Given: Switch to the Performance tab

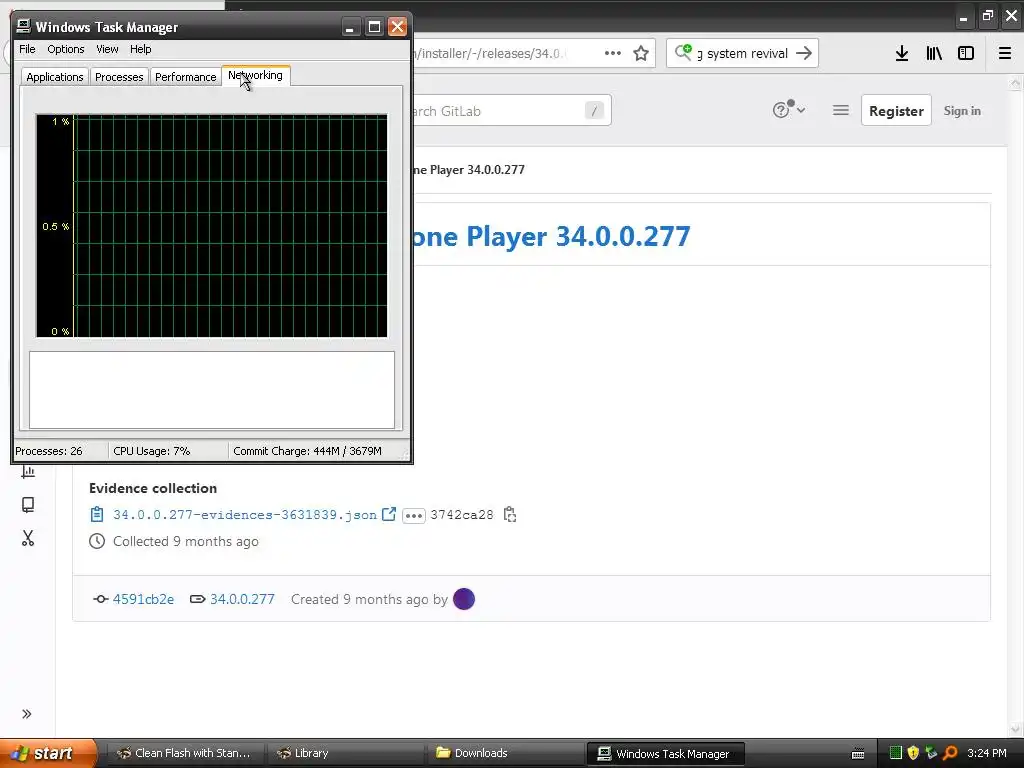Looking at the screenshot, I should [x=185, y=76].
